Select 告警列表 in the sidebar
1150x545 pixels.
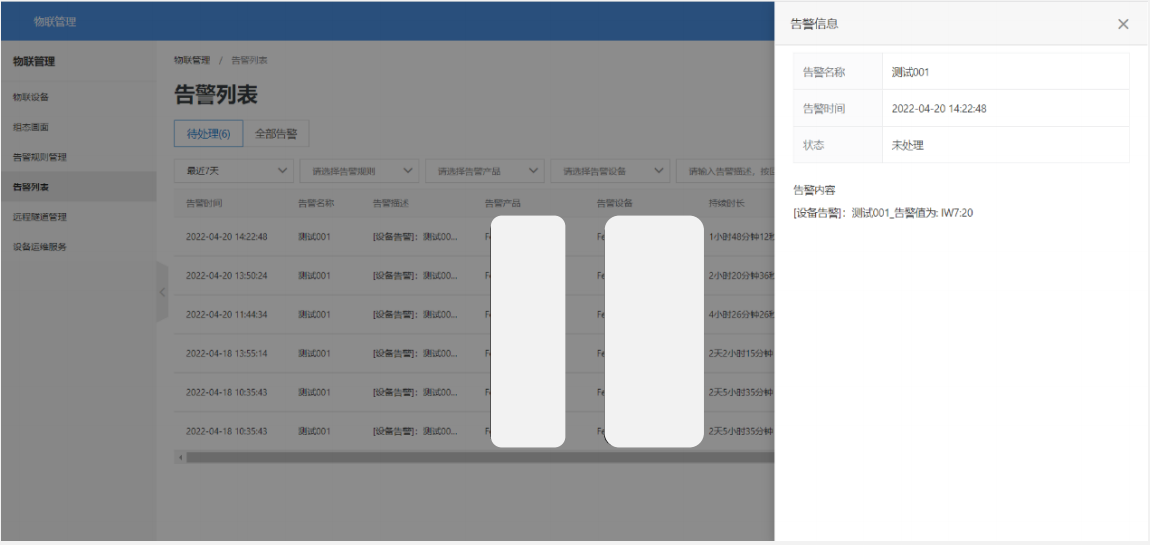pyautogui.click(x=31, y=187)
